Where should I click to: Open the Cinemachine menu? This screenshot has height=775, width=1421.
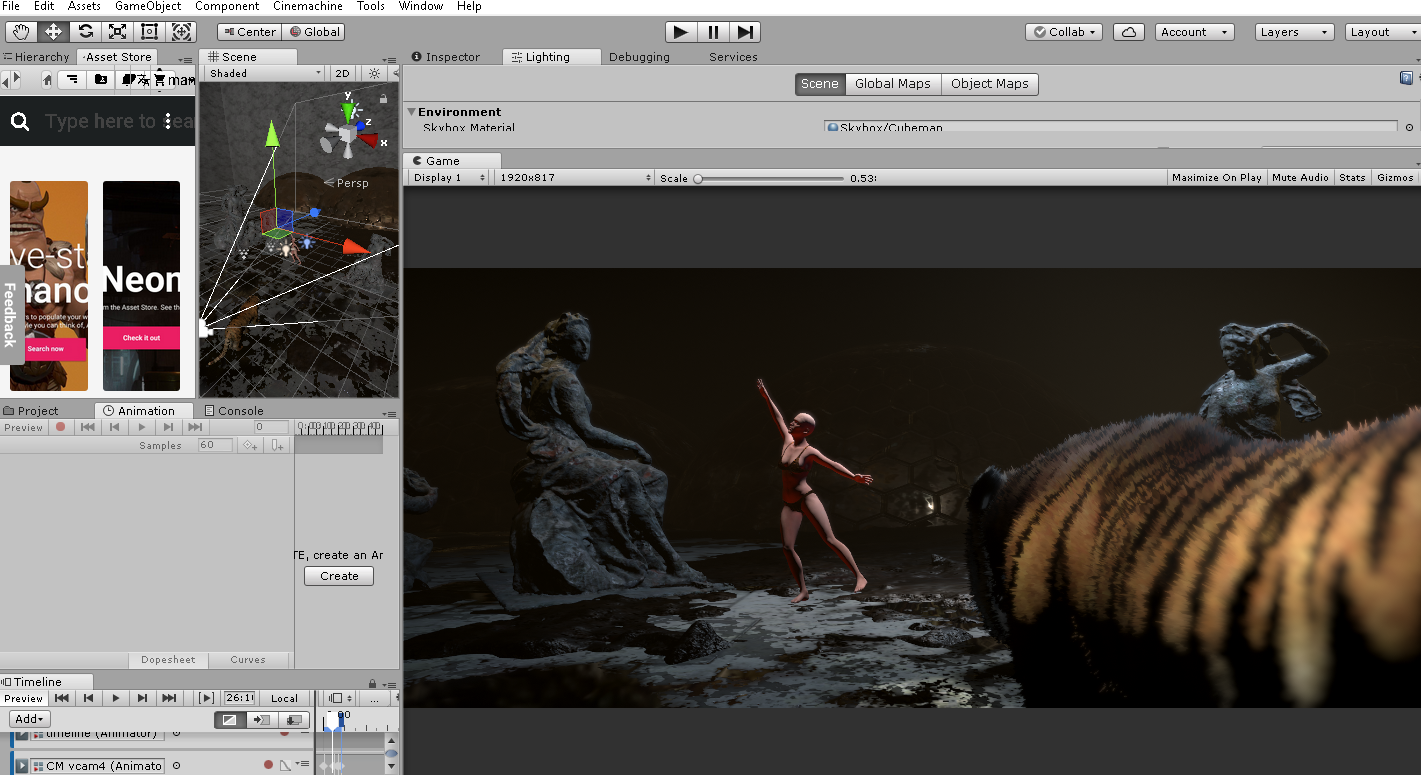coord(308,6)
